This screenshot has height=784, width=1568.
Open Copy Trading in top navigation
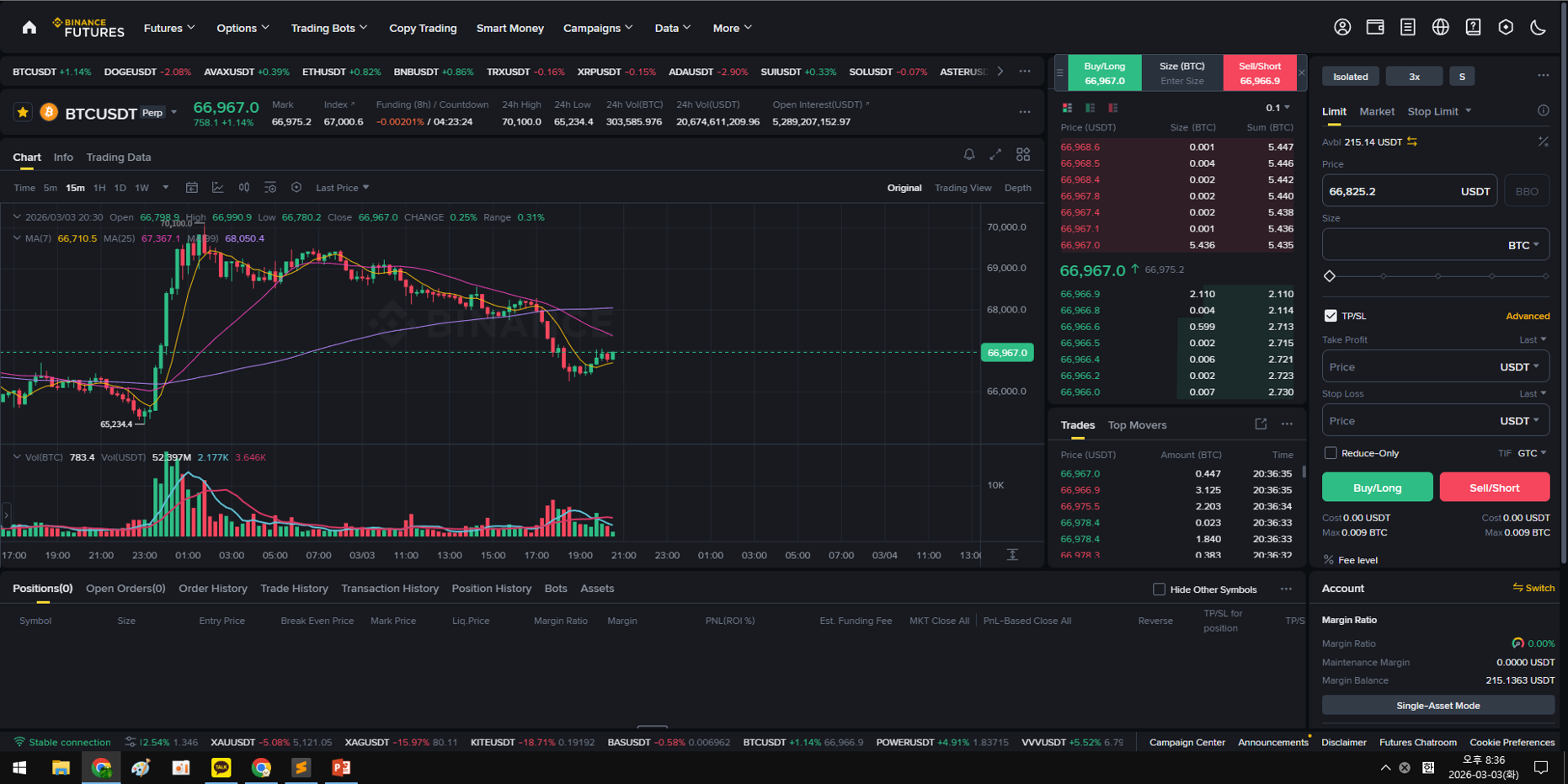coord(423,28)
